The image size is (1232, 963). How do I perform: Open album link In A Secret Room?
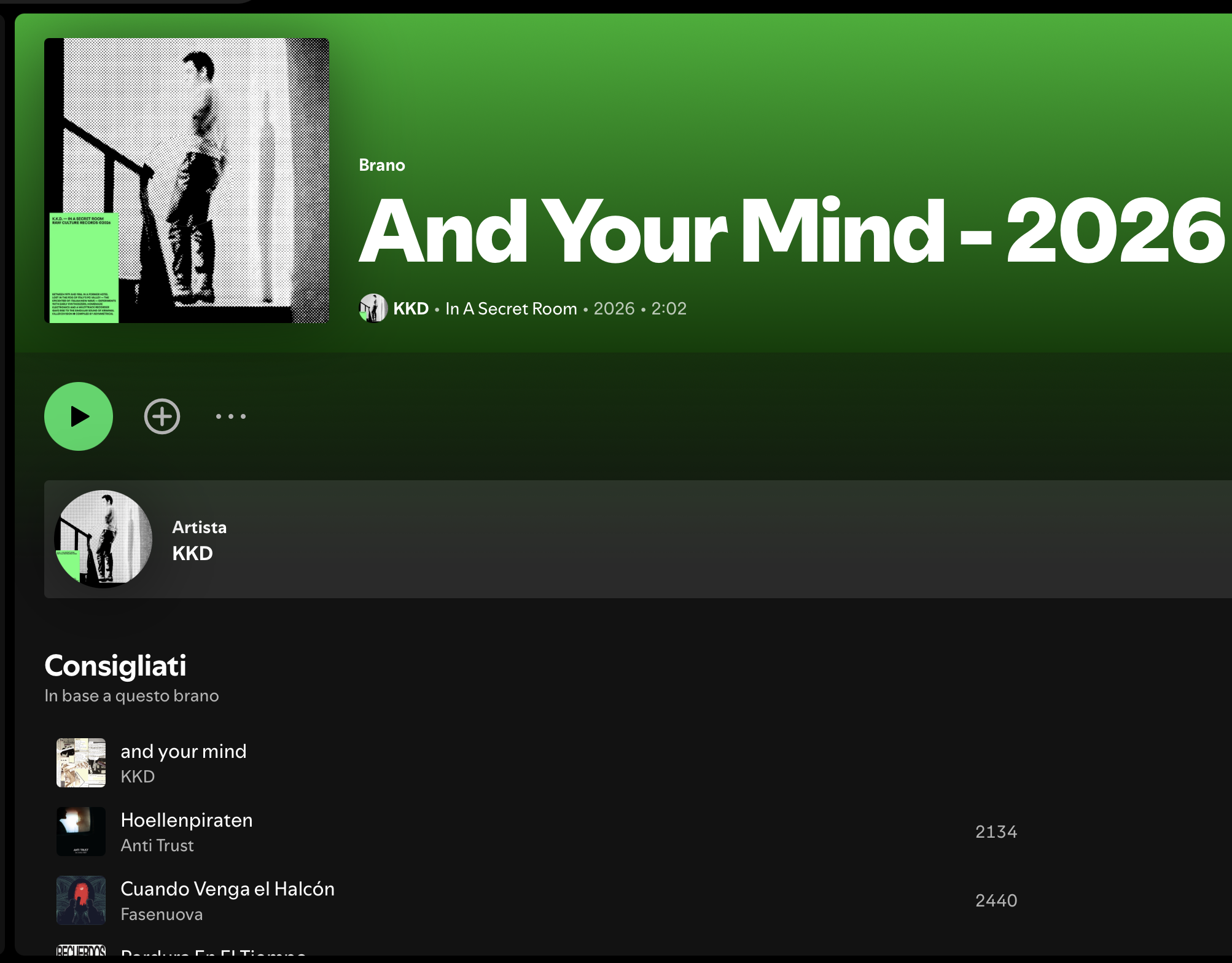(x=511, y=308)
